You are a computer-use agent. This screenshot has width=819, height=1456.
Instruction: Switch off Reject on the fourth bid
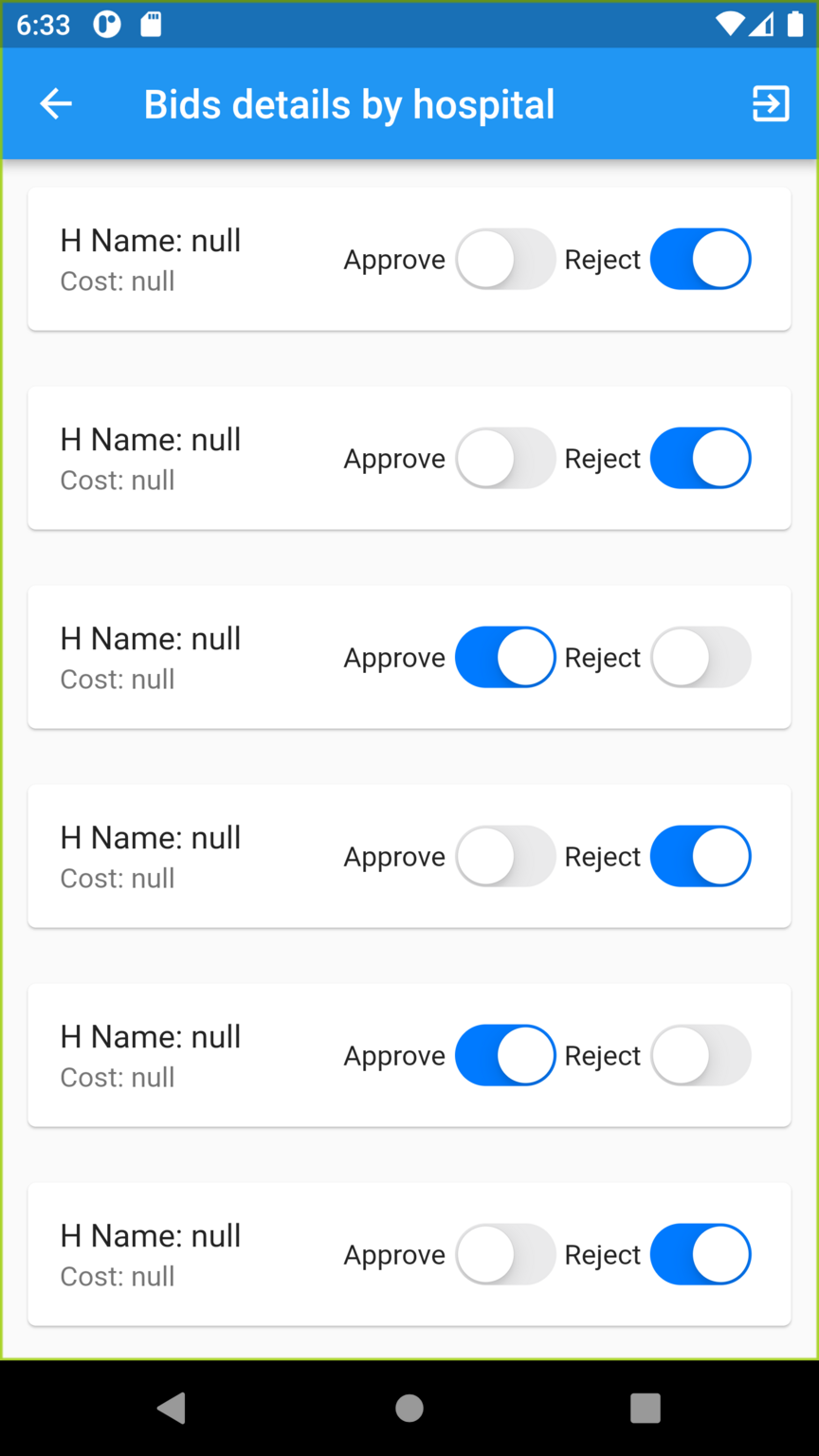(701, 856)
